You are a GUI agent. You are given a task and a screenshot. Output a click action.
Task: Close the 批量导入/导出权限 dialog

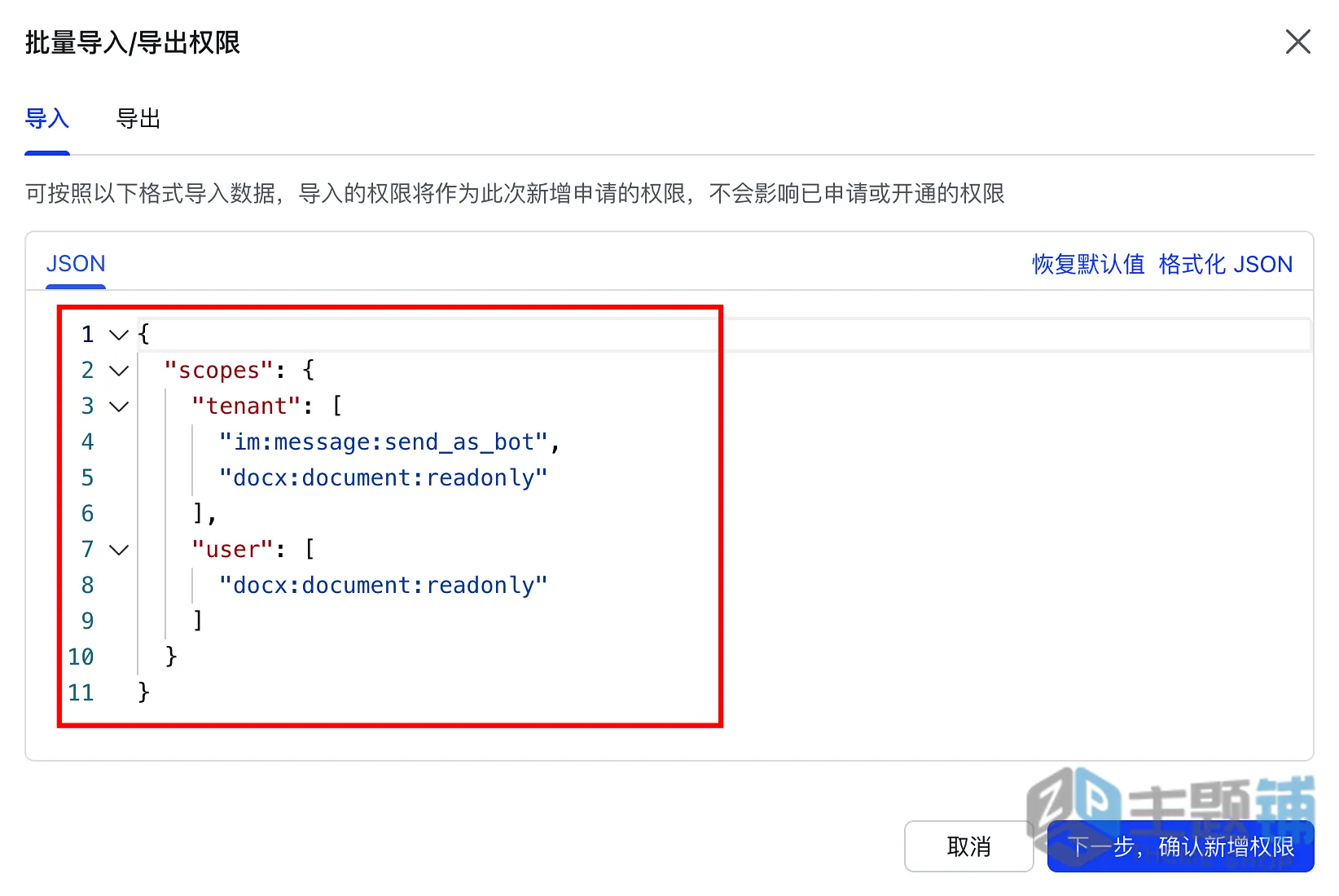tap(1297, 42)
